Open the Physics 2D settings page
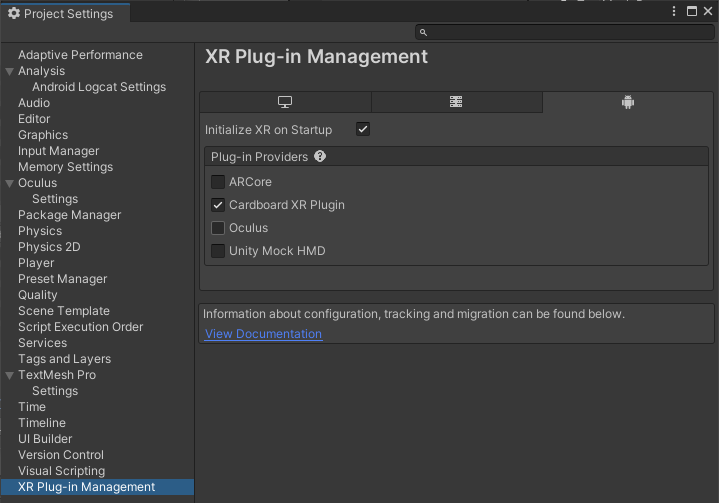Screen dimensions: 719x503 pos(49,247)
